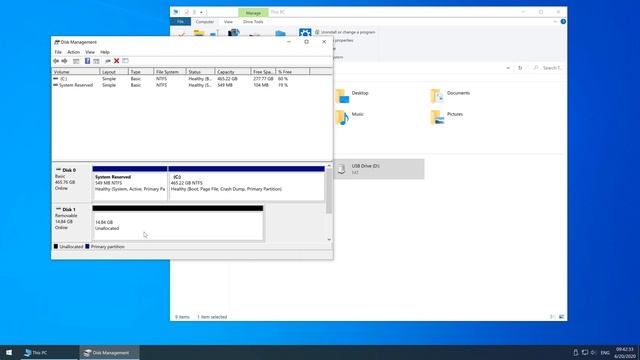
Task: Click the Windows Start button
Action: tap(9, 353)
